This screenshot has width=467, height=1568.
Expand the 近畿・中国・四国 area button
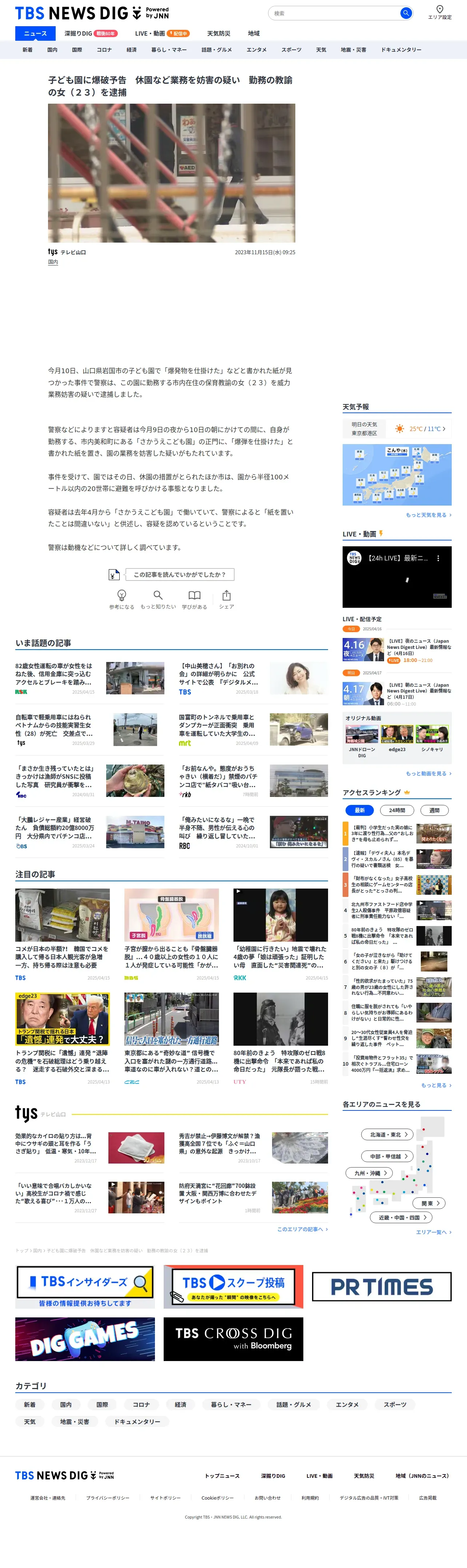pyautogui.click(x=402, y=1217)
